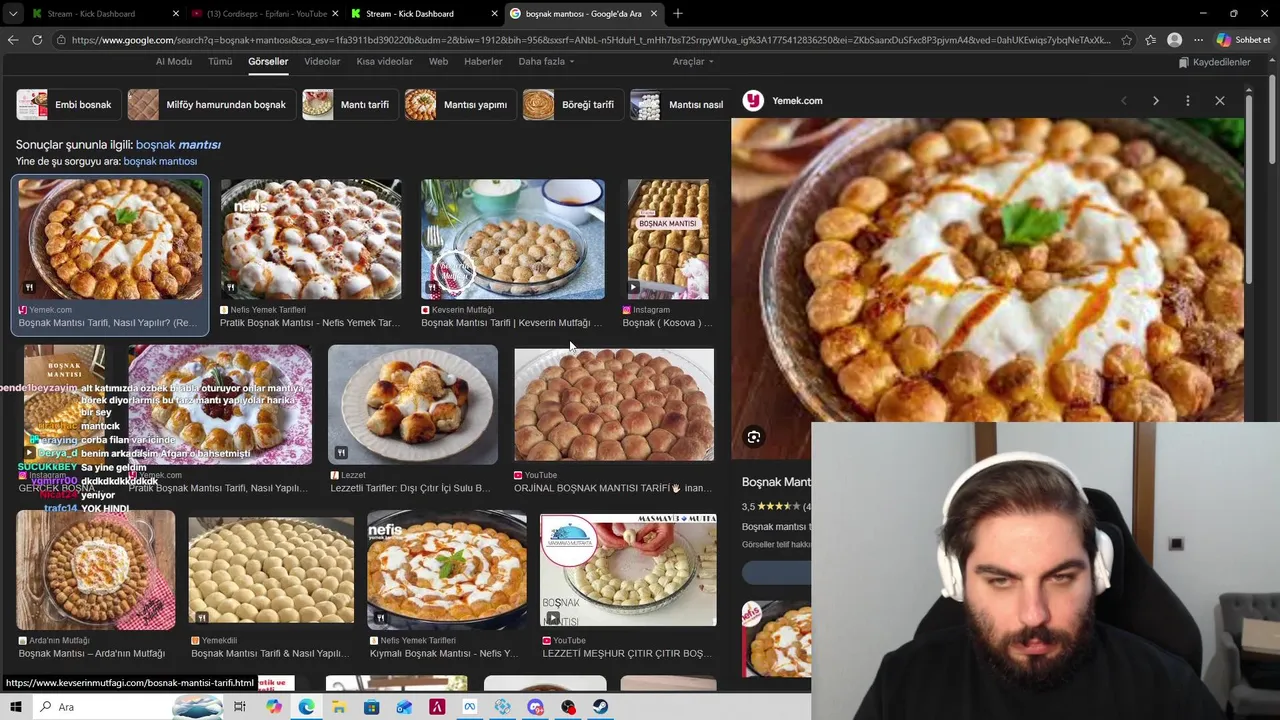Click the browser back arrow
Screen dimensions: 1280x720
[13, 40]
